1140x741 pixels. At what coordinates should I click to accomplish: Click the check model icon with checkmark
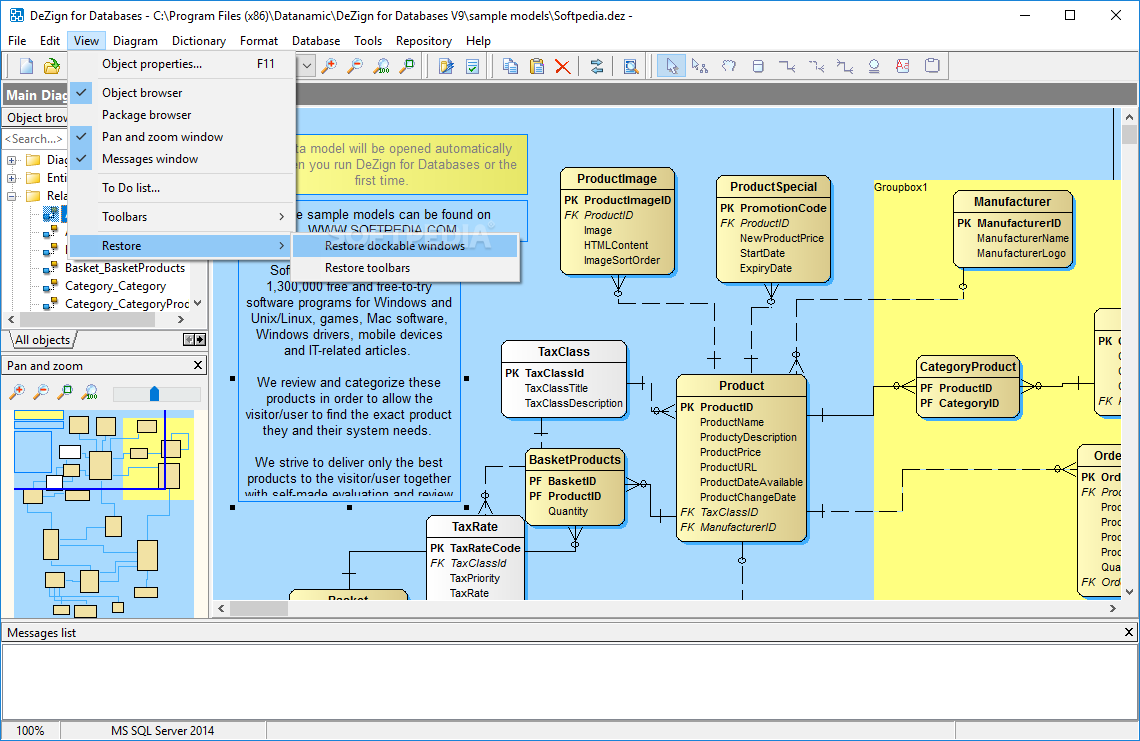(472, 66)
